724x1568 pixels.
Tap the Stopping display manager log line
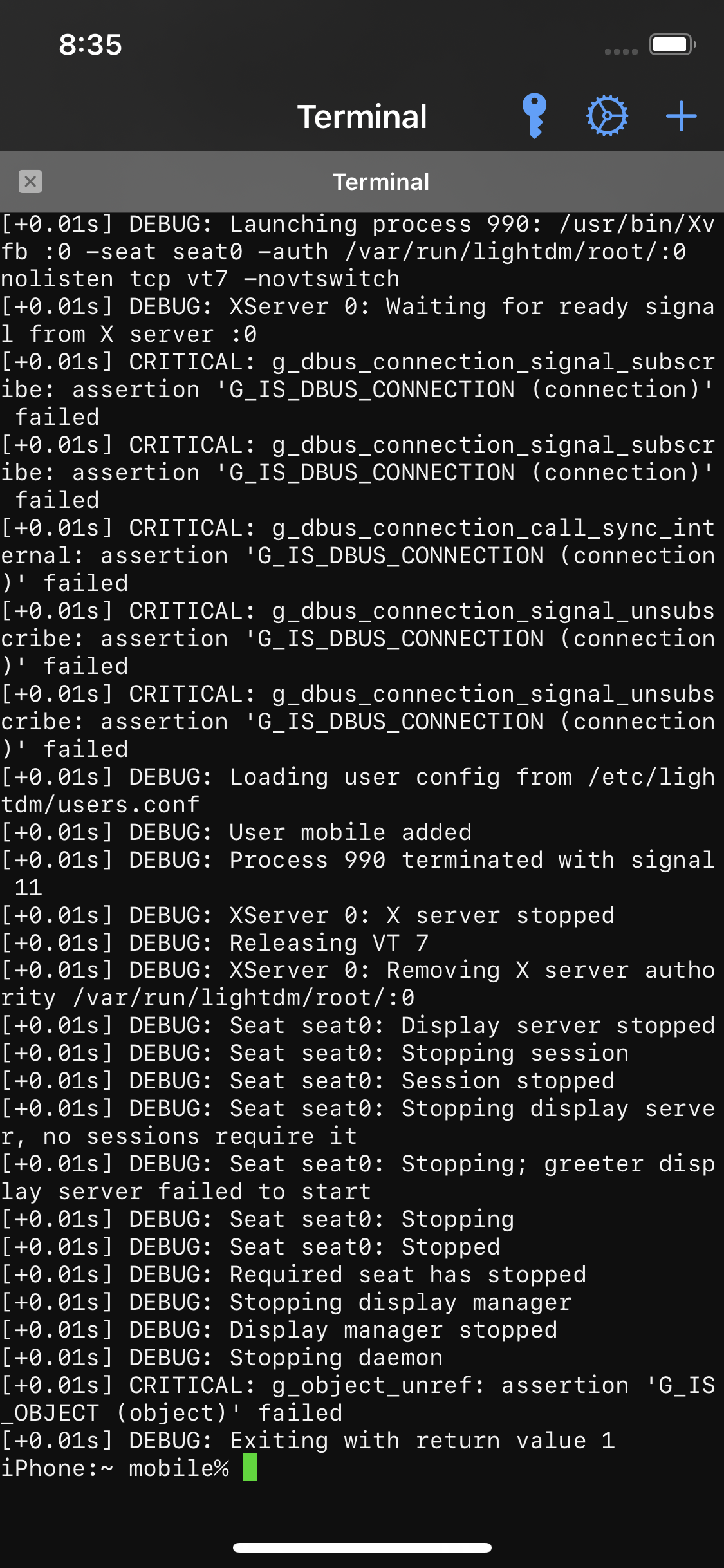pyautogui.click(x=286, y=1302)
